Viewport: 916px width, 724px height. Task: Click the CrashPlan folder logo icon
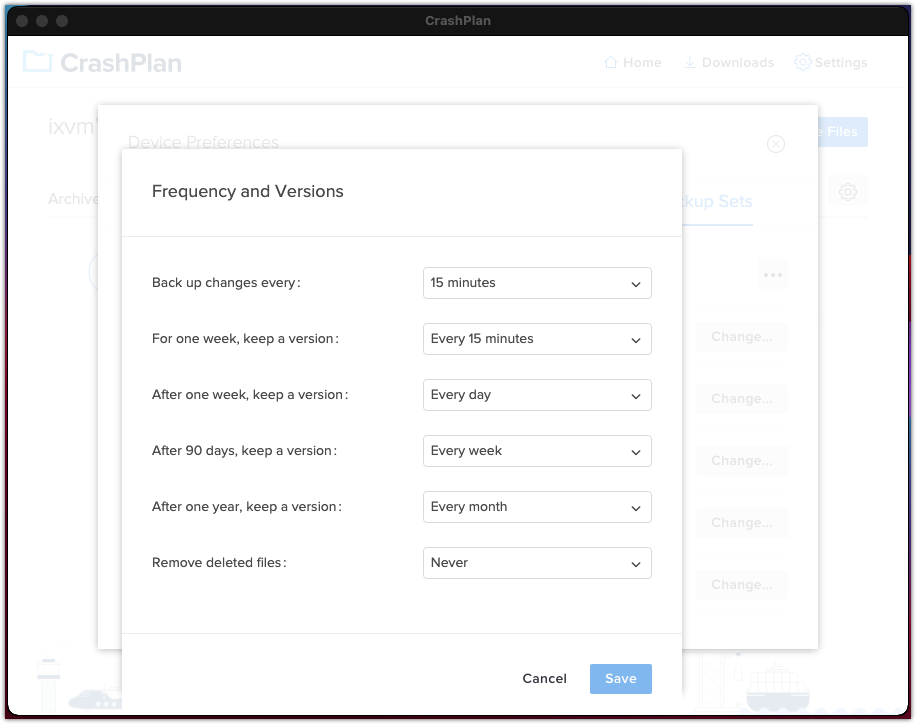click(x=36, y=62)
